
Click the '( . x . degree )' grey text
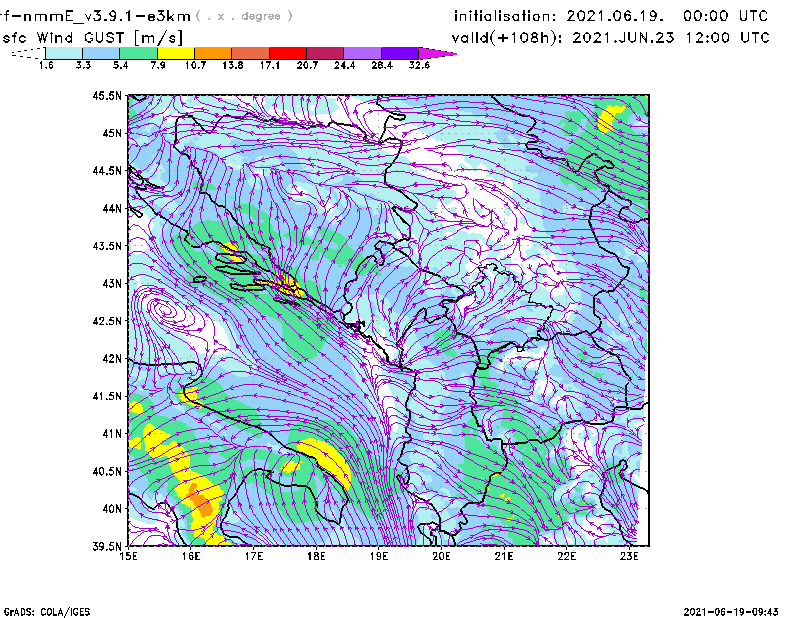tap(244, 16)
